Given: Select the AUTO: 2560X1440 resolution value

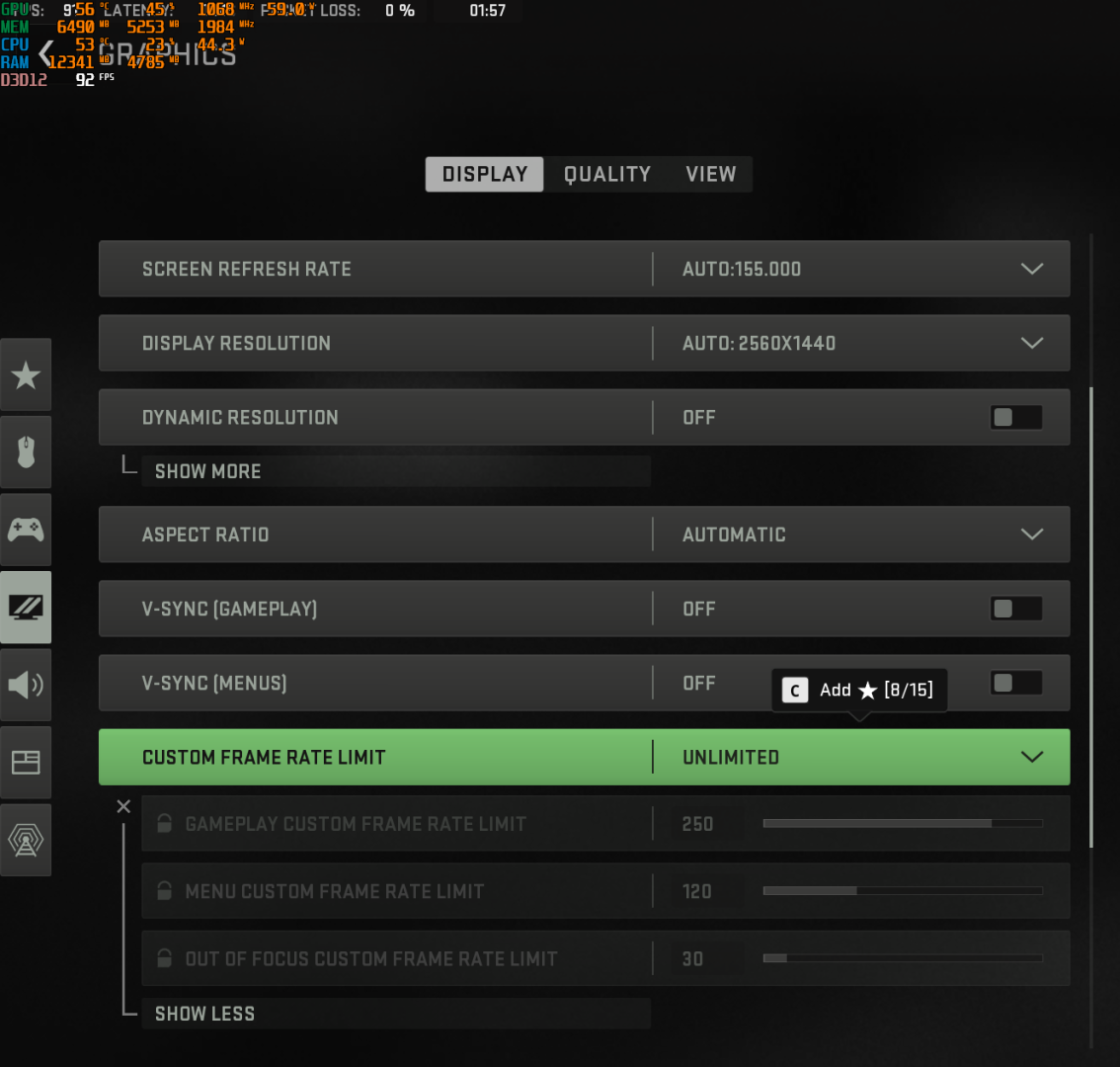Looking at the screenshot, I should [759, 343].
